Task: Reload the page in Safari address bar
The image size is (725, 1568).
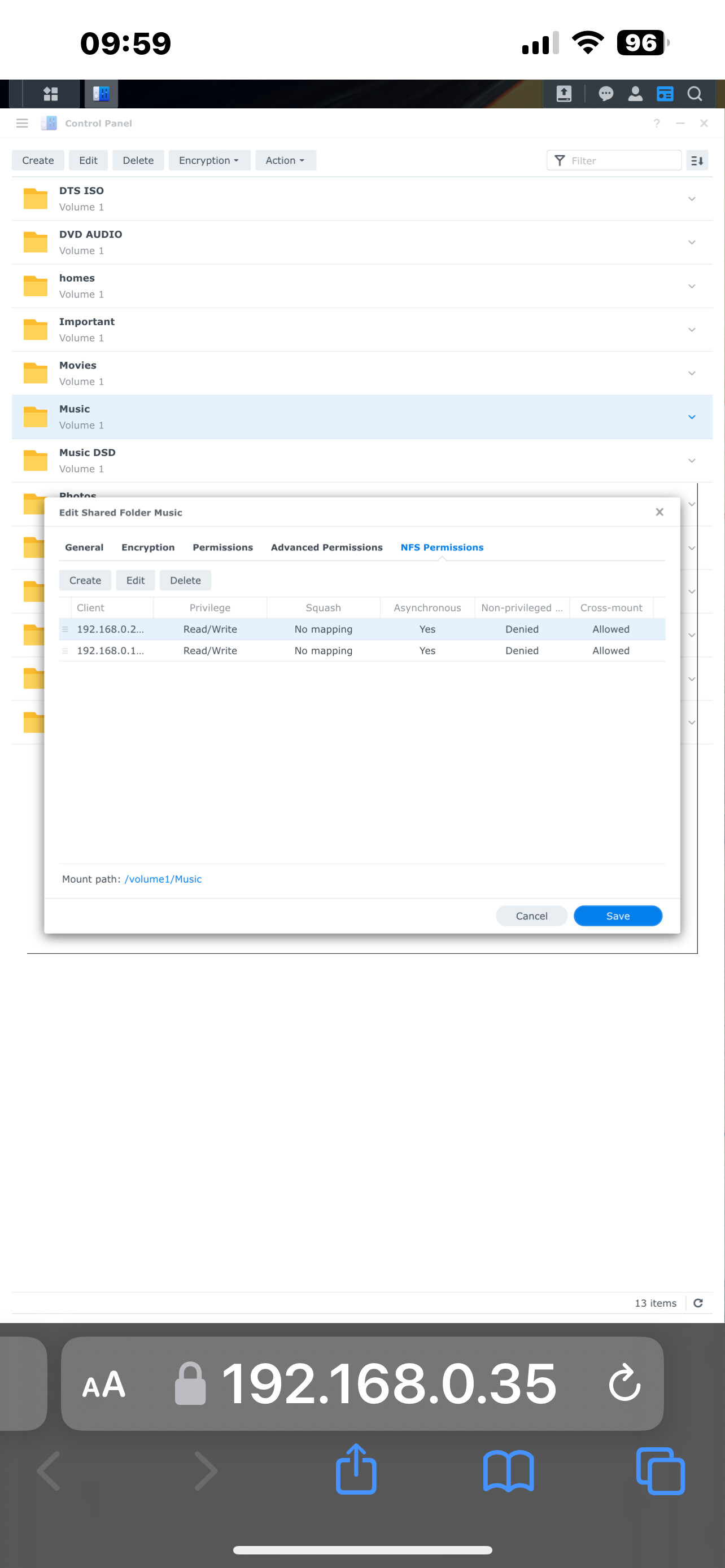Action: (624, 1383)
